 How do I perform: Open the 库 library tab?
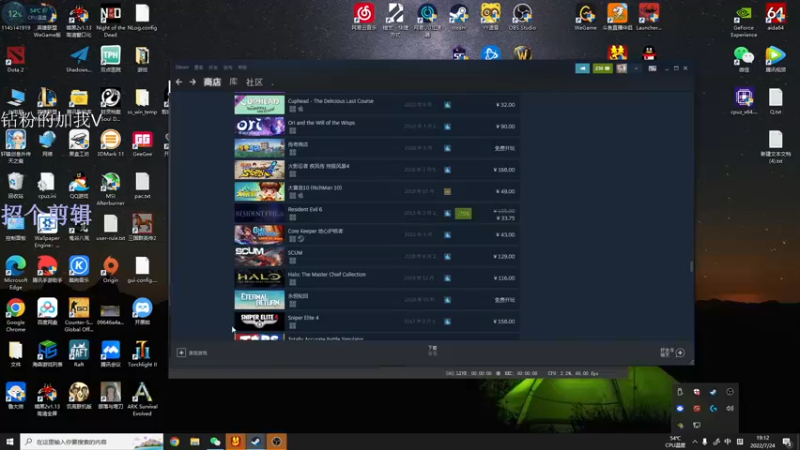point(233,82)
